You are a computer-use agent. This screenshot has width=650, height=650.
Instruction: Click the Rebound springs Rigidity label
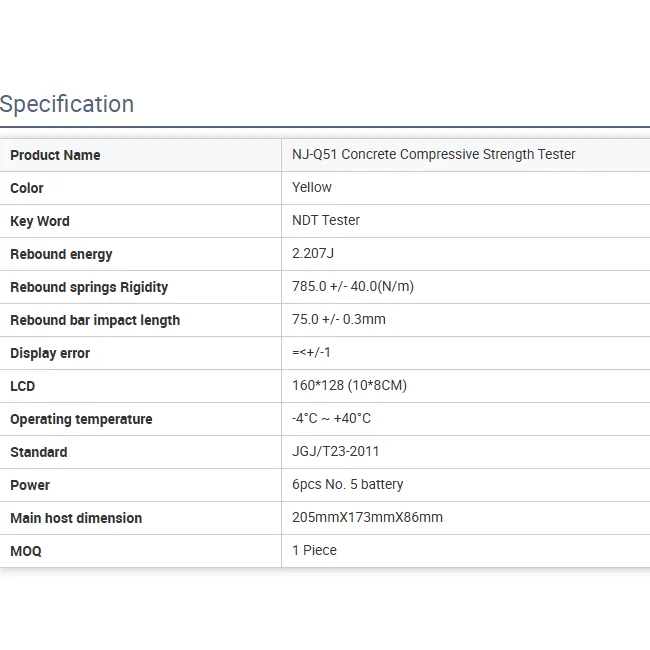89,287
